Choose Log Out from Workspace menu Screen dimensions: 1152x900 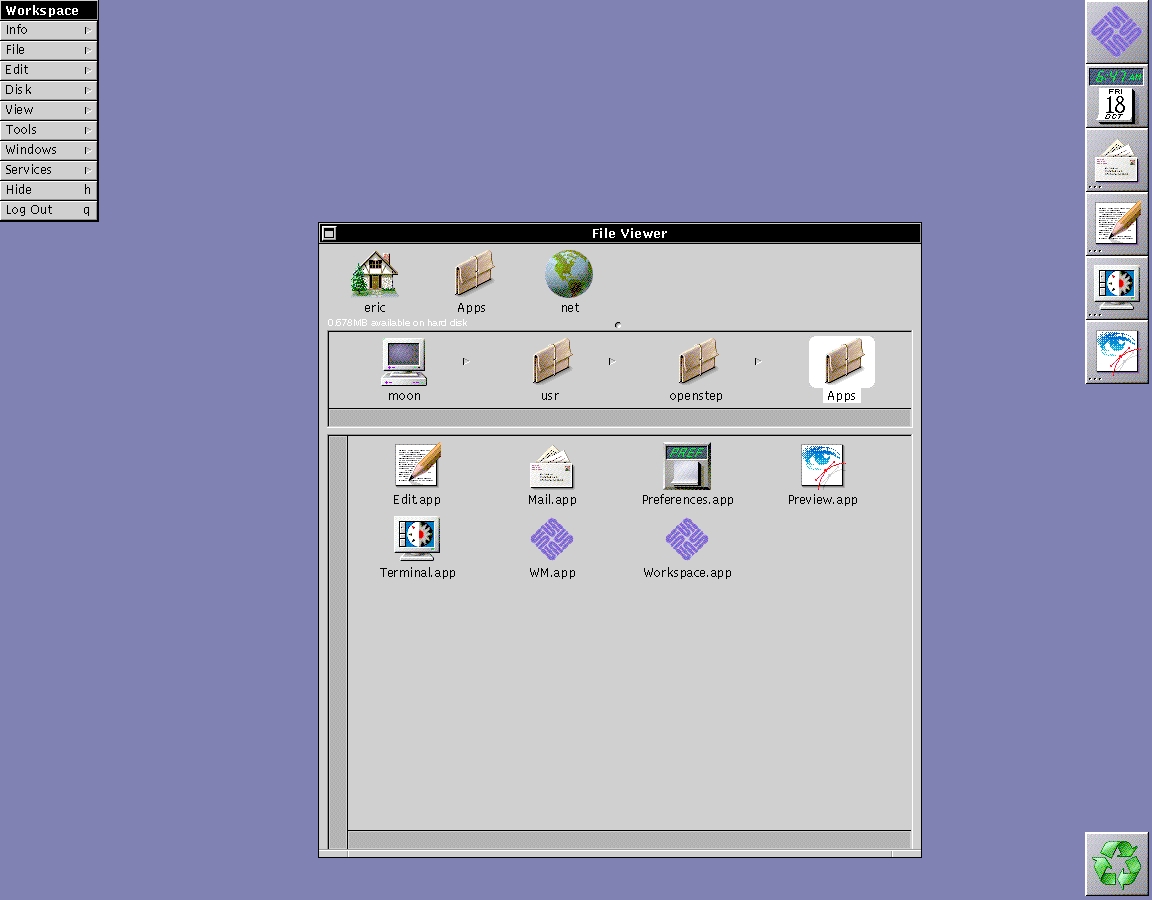click(48, 210)
